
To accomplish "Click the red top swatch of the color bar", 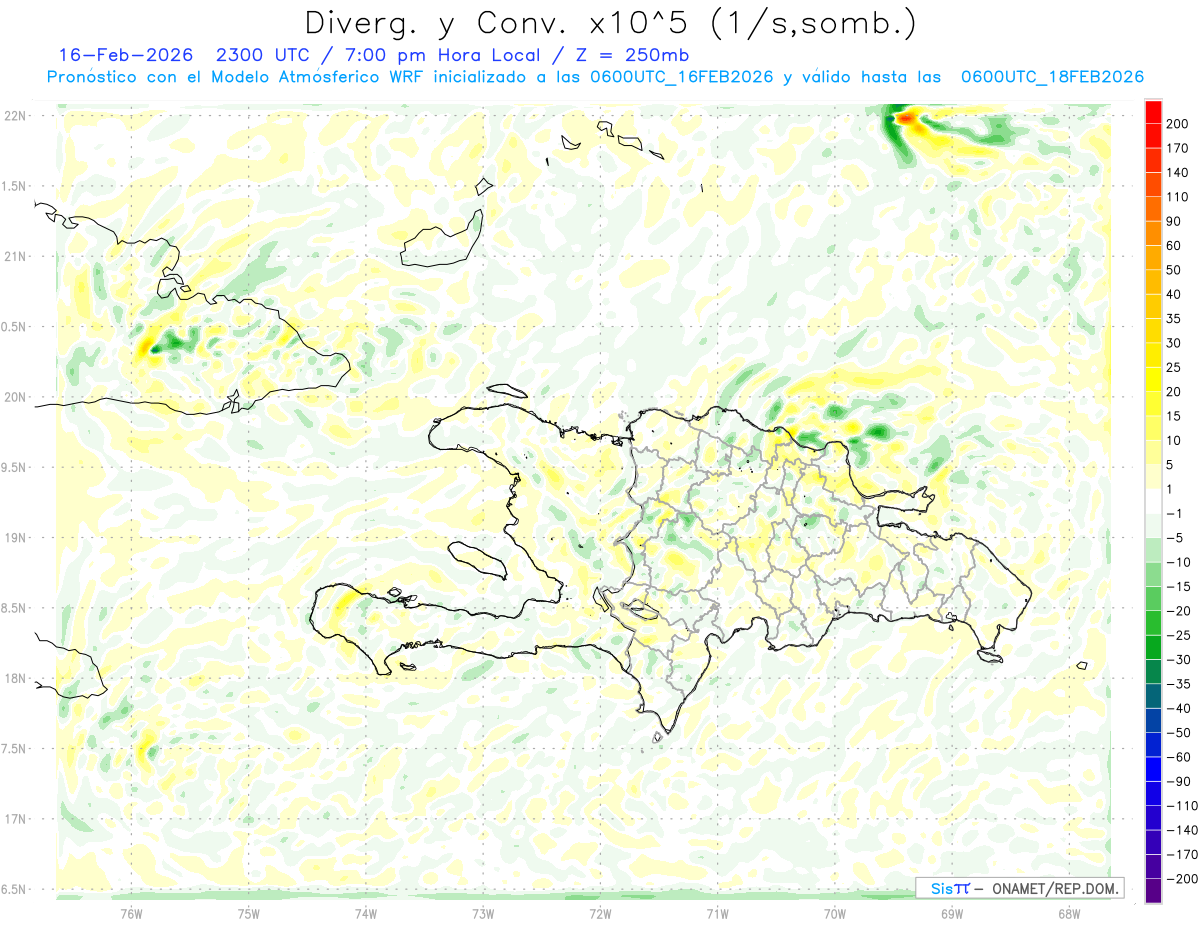I will pos(1153,112).
